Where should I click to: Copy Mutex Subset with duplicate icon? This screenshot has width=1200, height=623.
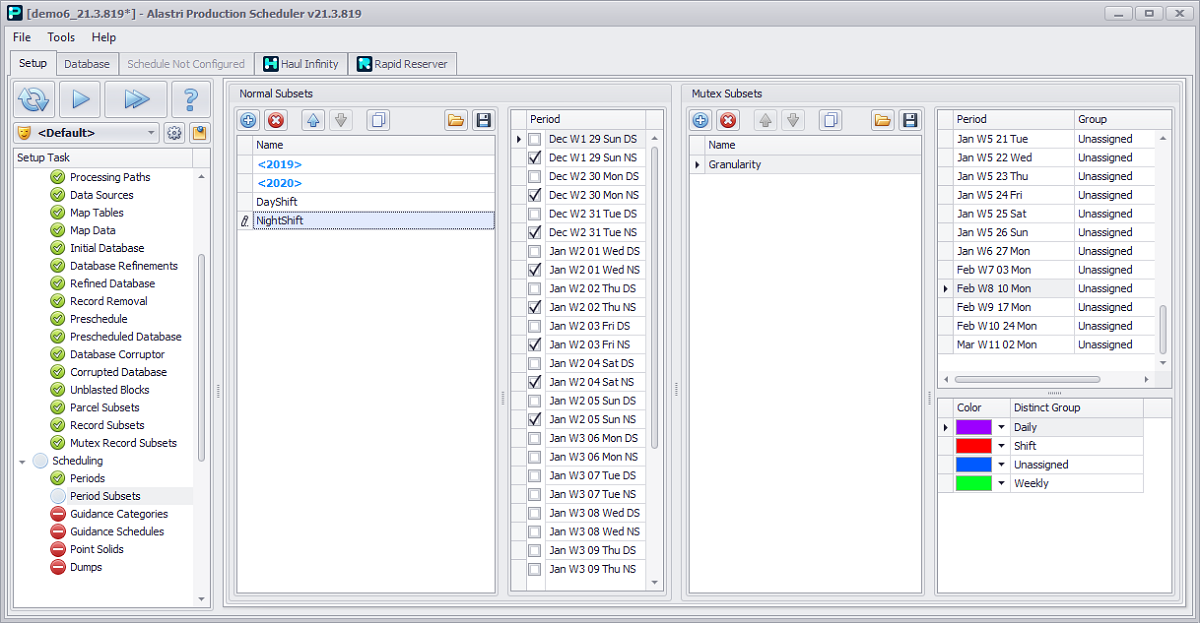(829, 120)
